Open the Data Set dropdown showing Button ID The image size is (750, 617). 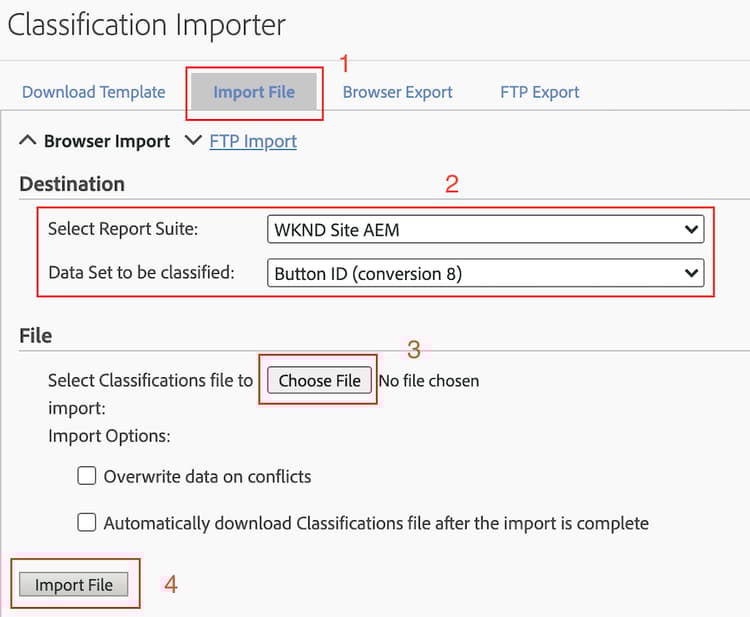[485, 272]
